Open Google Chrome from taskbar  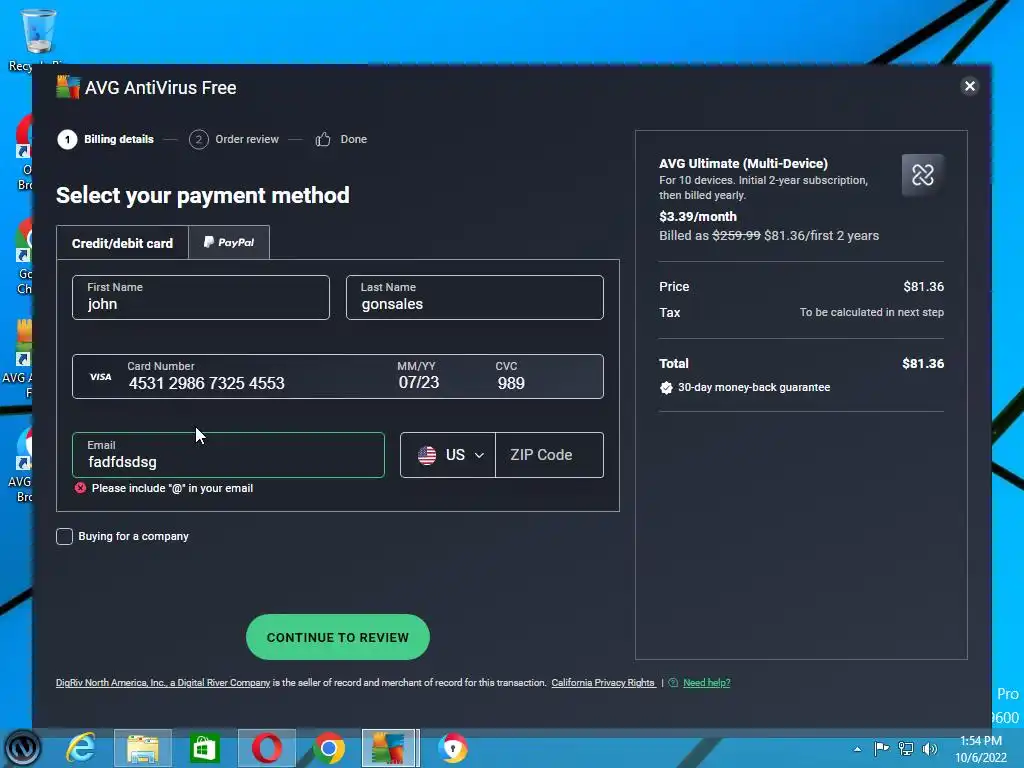coord(329,748)
